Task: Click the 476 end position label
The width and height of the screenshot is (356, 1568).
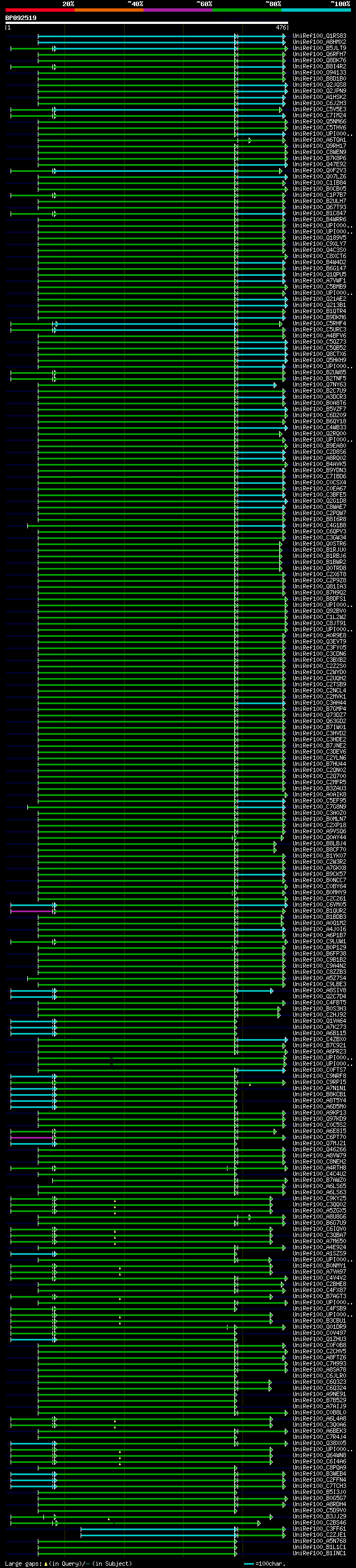Action: coord(280,27)
